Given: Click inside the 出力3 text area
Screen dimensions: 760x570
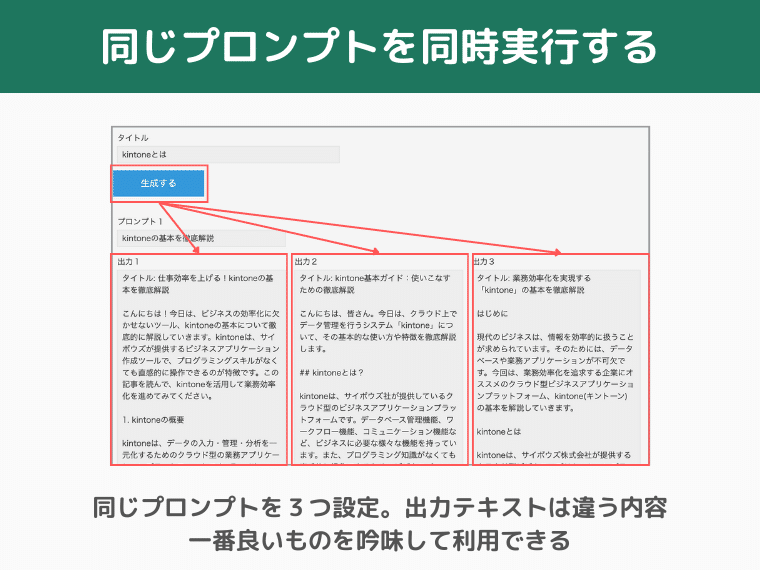Looking at the screenshot, I should (x=558, y=367).
